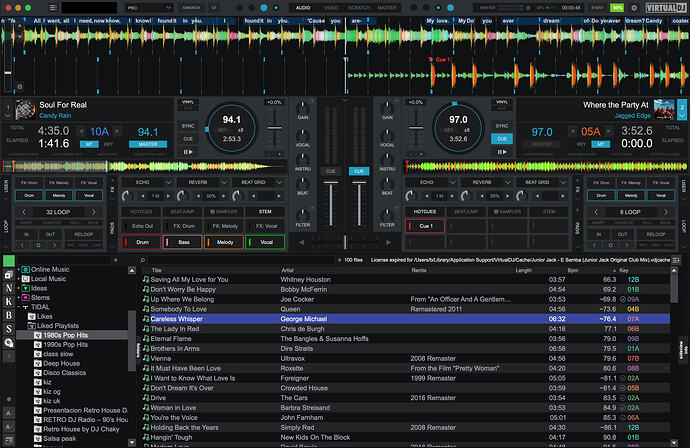690x448 pixels.
Task: Click the right deck REVERB effect knob
Action: click(466, 196)
